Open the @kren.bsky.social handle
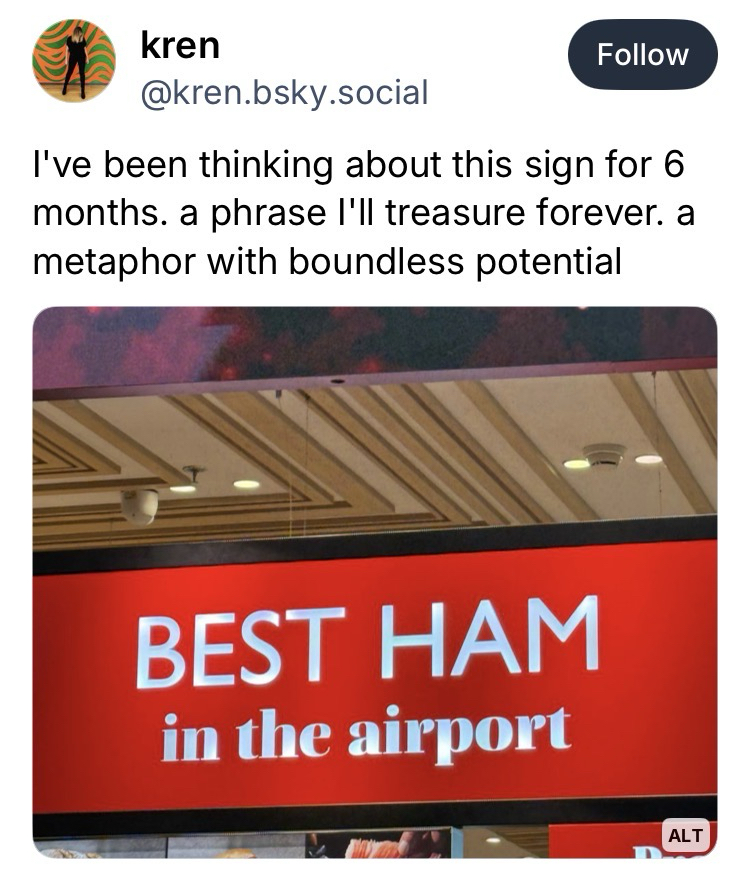This screenshot has height=874, width=750. point(284,93)
